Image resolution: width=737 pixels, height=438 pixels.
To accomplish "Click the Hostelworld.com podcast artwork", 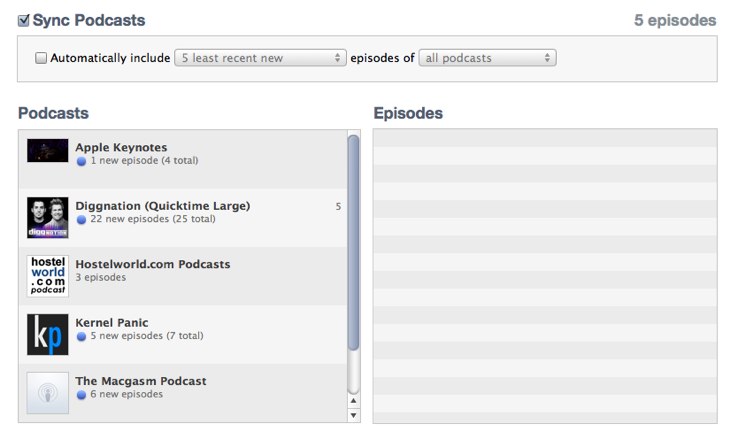I will 47,276.
